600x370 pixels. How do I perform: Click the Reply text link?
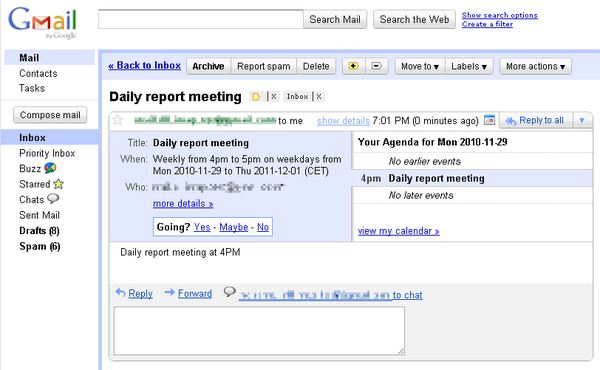(x=140, y=293)
